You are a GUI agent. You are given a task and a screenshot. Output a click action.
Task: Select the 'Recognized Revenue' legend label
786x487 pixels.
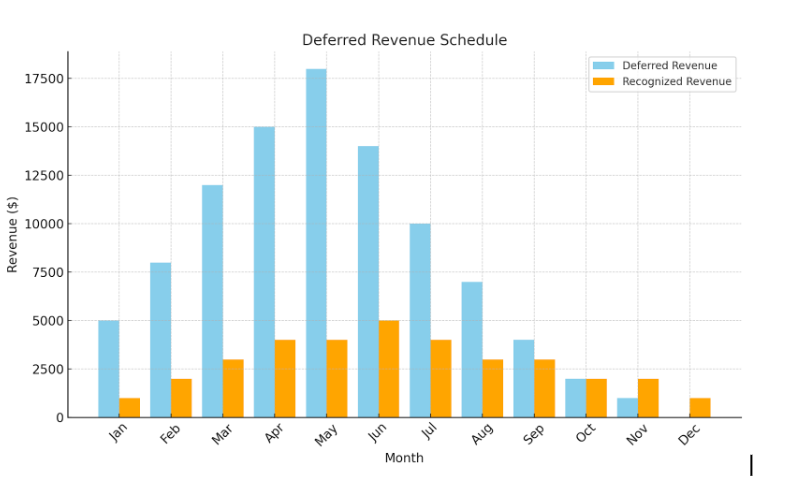(677, 81)
